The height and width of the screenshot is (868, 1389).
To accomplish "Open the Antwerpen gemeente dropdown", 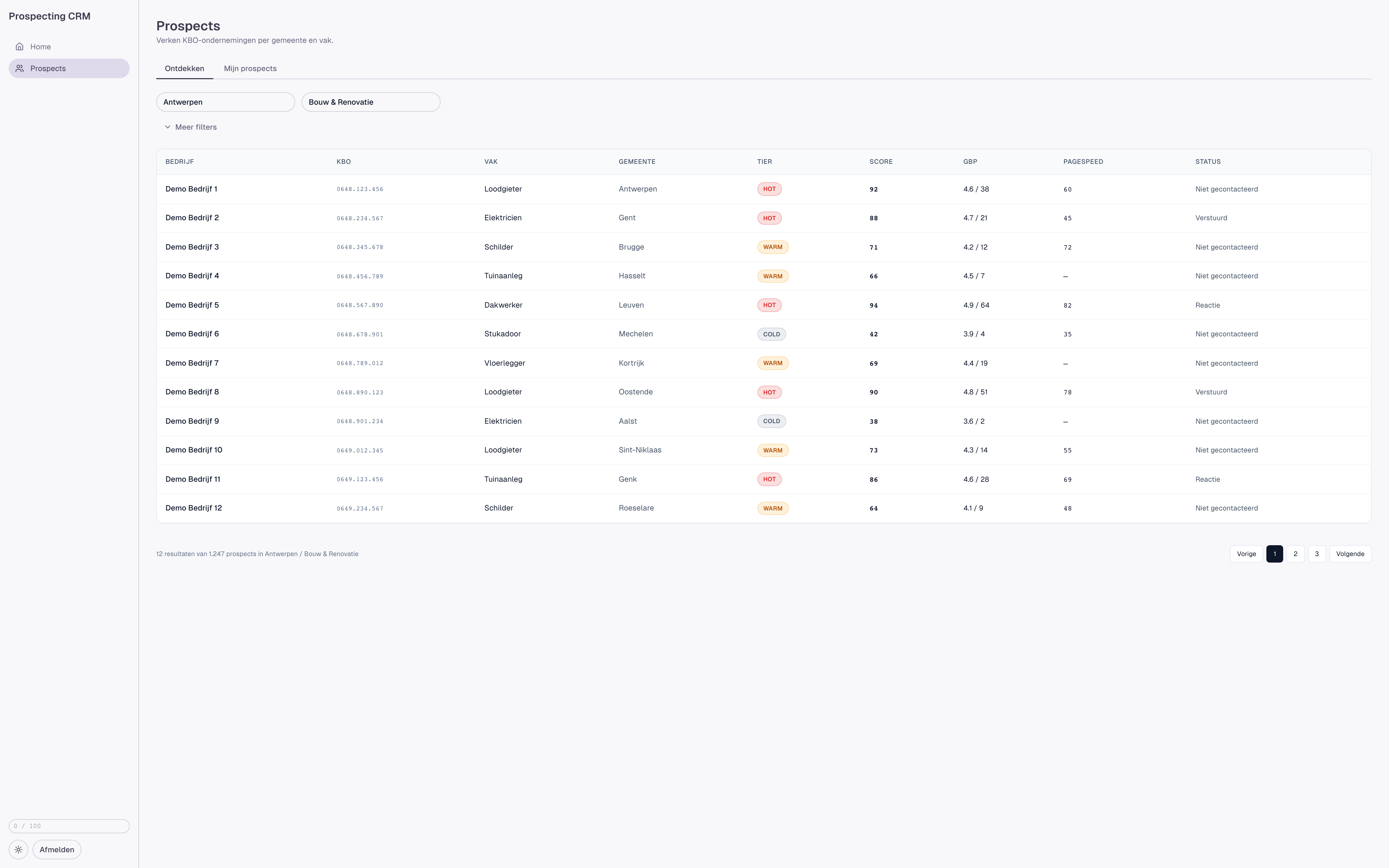I will tap(225, 102).
